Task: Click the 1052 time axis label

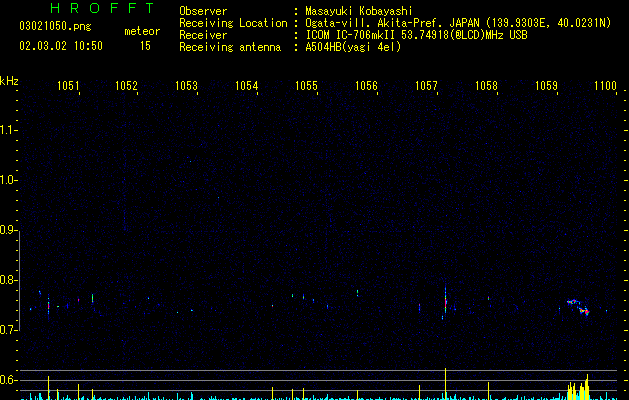Action: pos(126,86)
